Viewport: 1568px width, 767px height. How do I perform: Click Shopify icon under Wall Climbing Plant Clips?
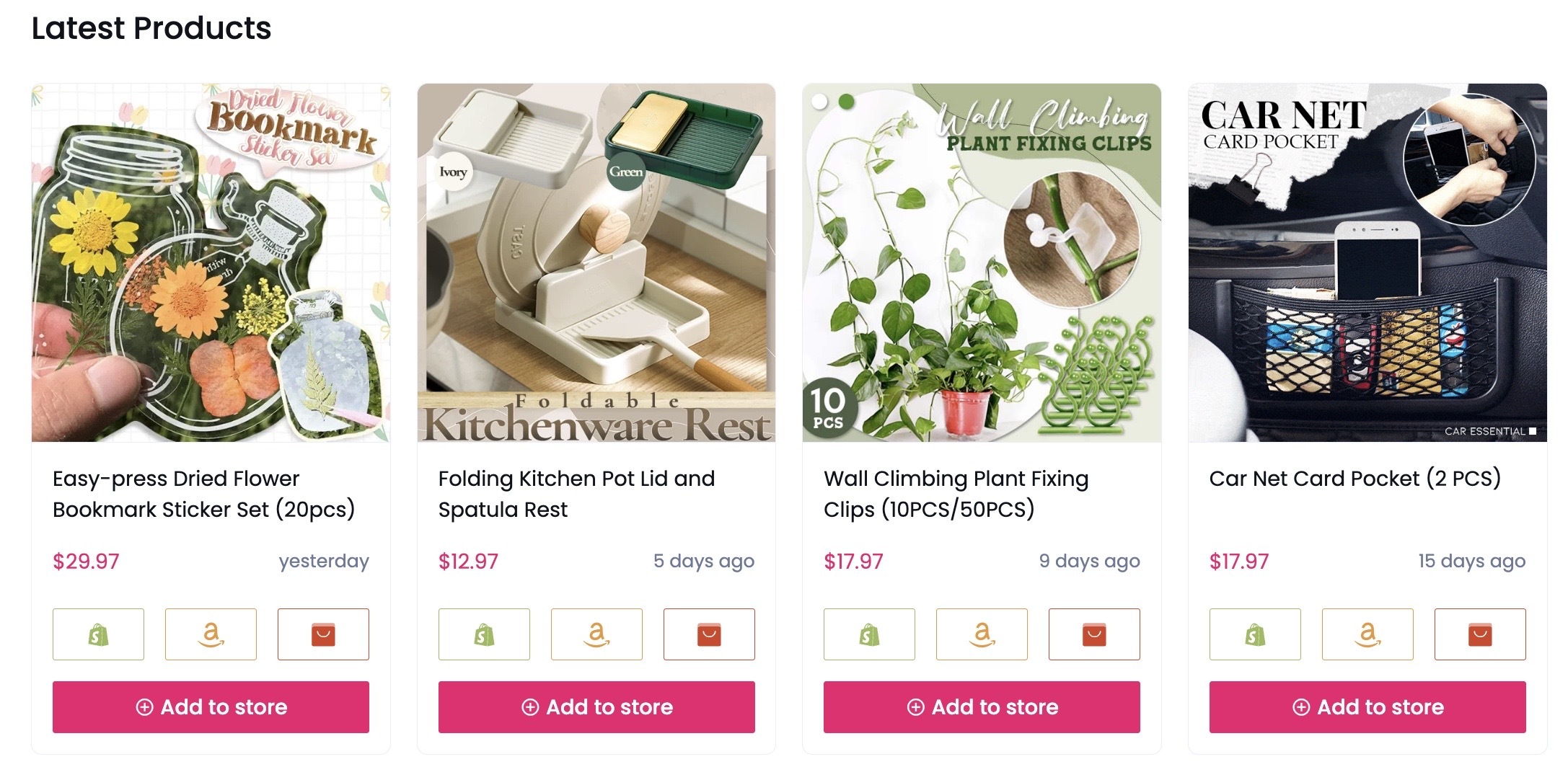[869, 634]
